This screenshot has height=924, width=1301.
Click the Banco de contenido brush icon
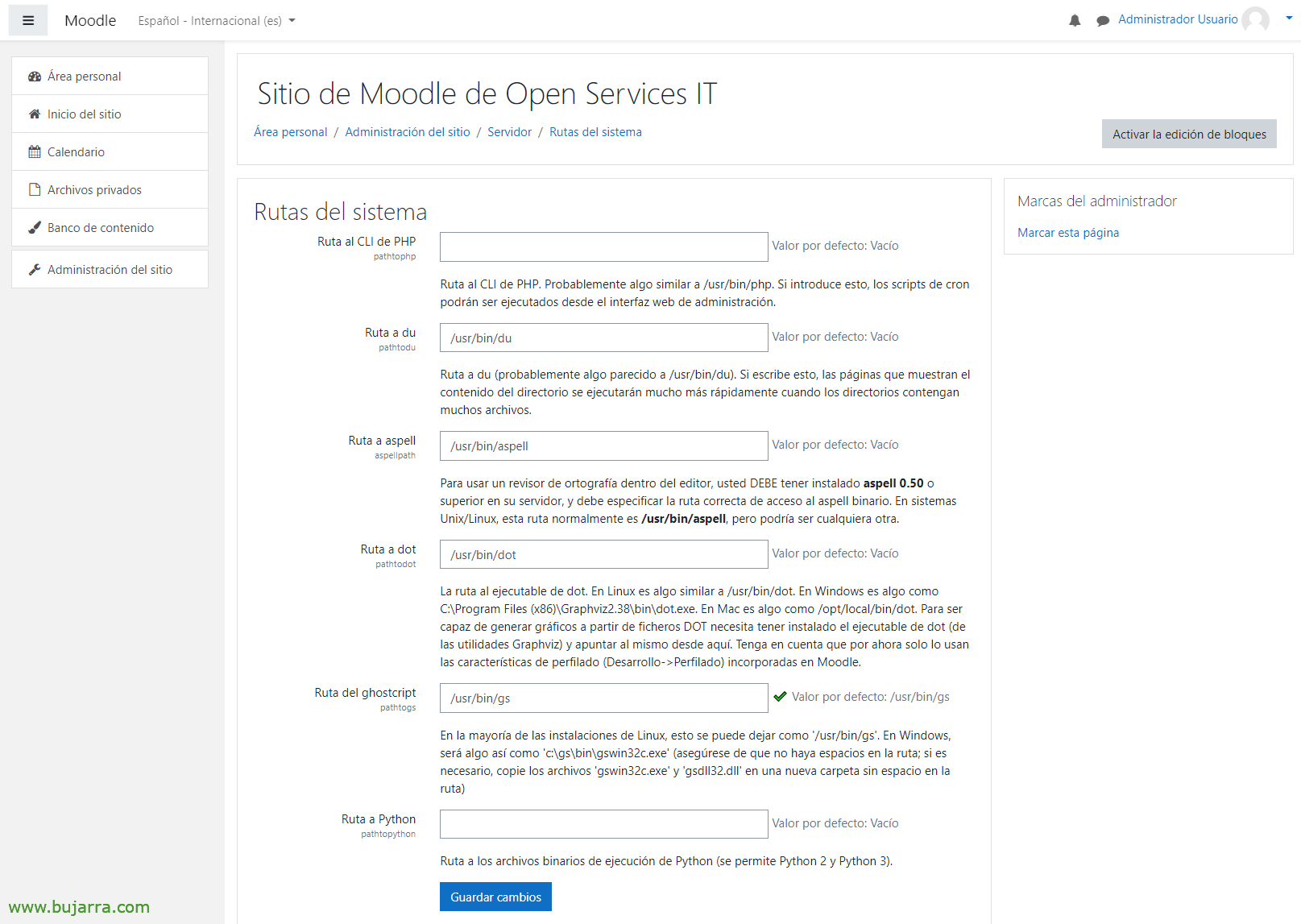pos(35,228)
